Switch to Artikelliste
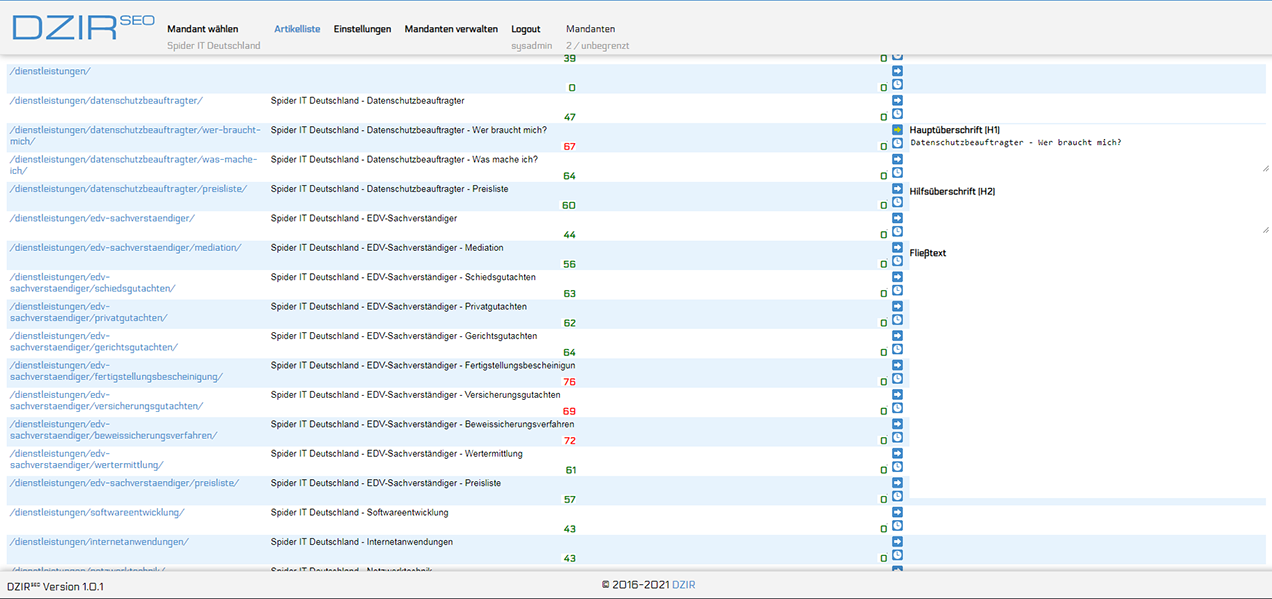The height and width of the screenshot is (599, 1272). click(x=297, y=29)
